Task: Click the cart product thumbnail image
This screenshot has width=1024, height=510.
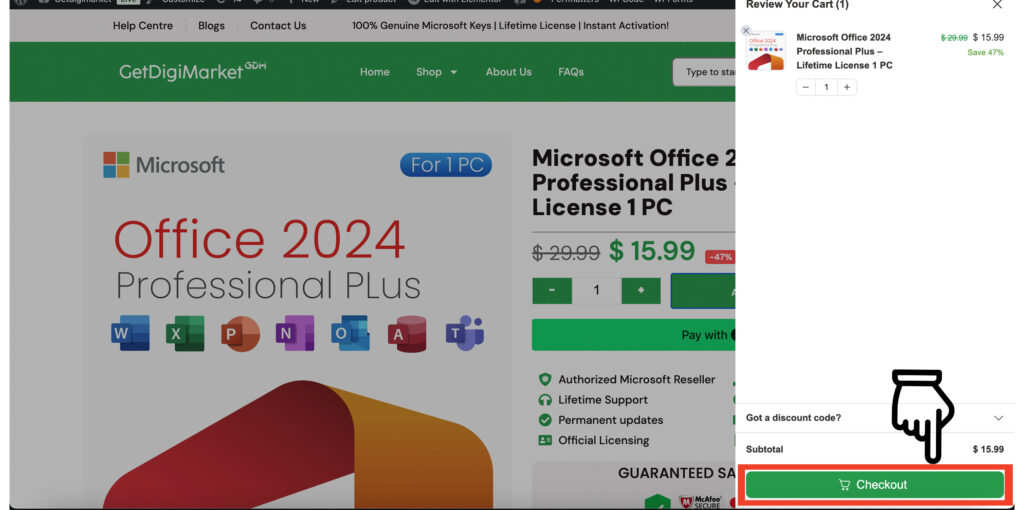Action: point(766,51)
